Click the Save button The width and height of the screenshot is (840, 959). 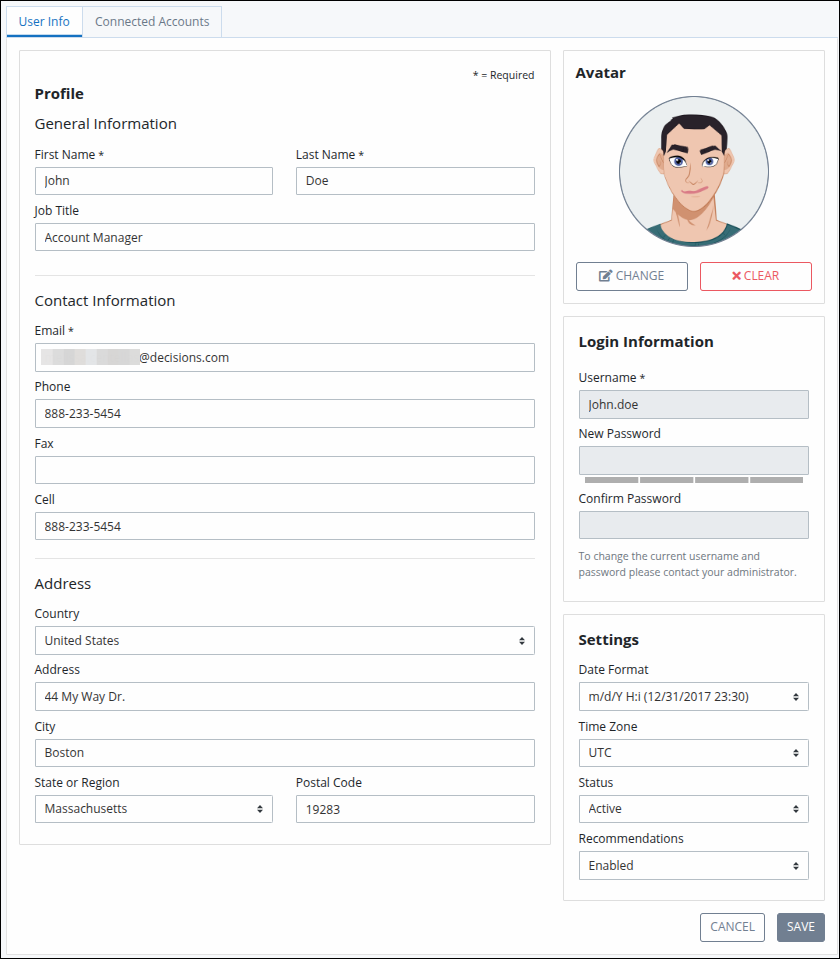(800, 927)
